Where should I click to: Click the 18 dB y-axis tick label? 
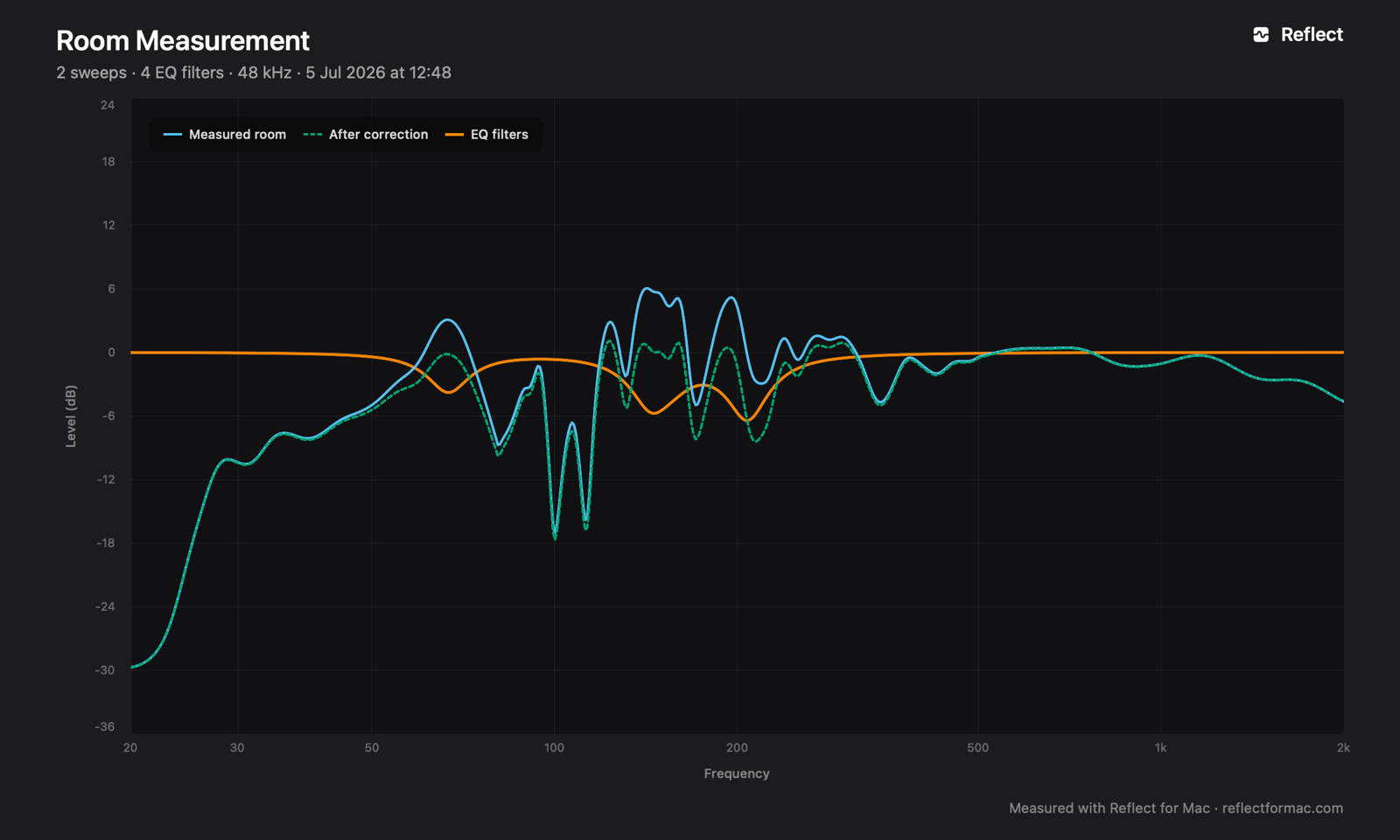[x=108, y=162]
